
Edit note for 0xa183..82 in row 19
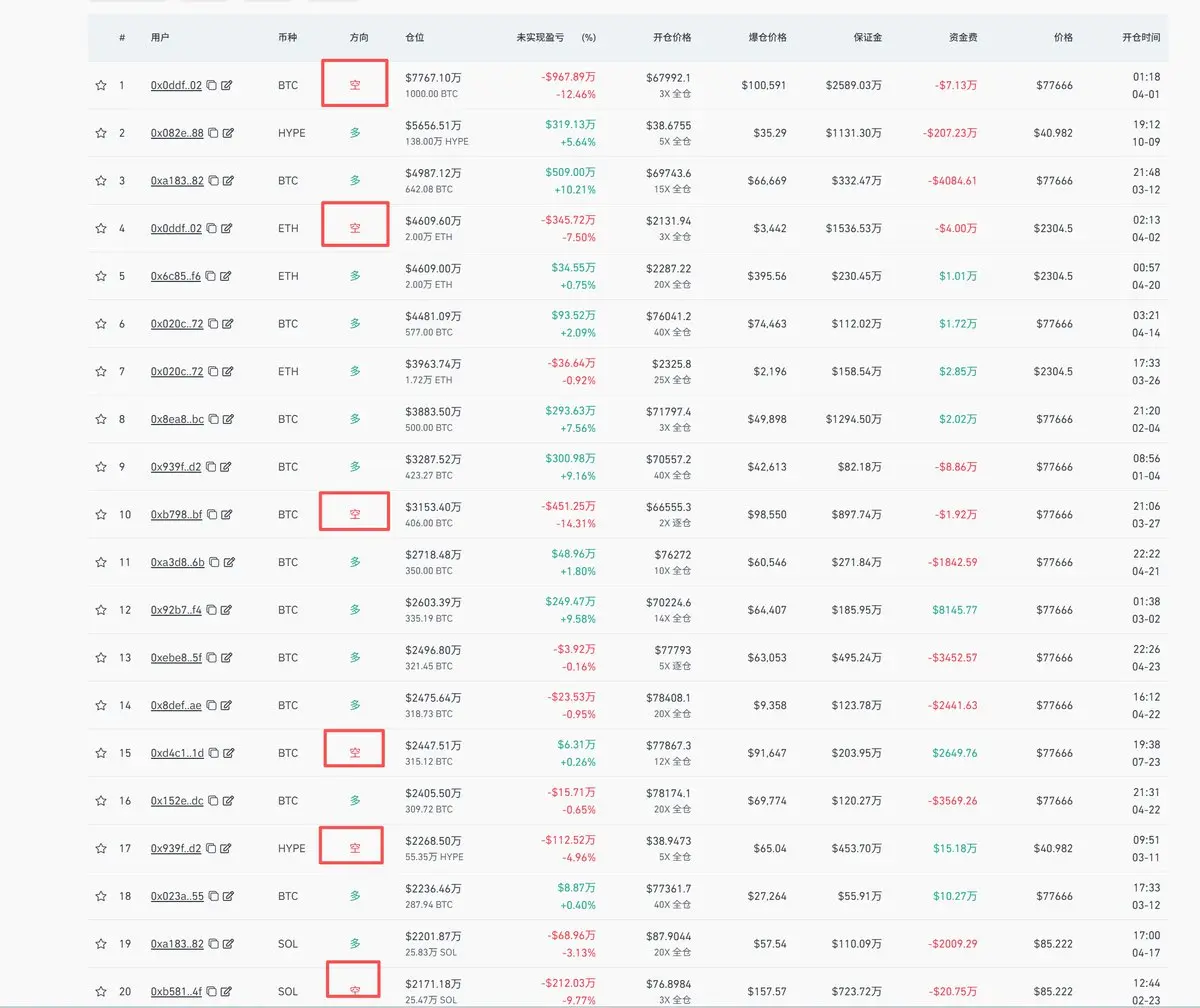pos(227,944)
